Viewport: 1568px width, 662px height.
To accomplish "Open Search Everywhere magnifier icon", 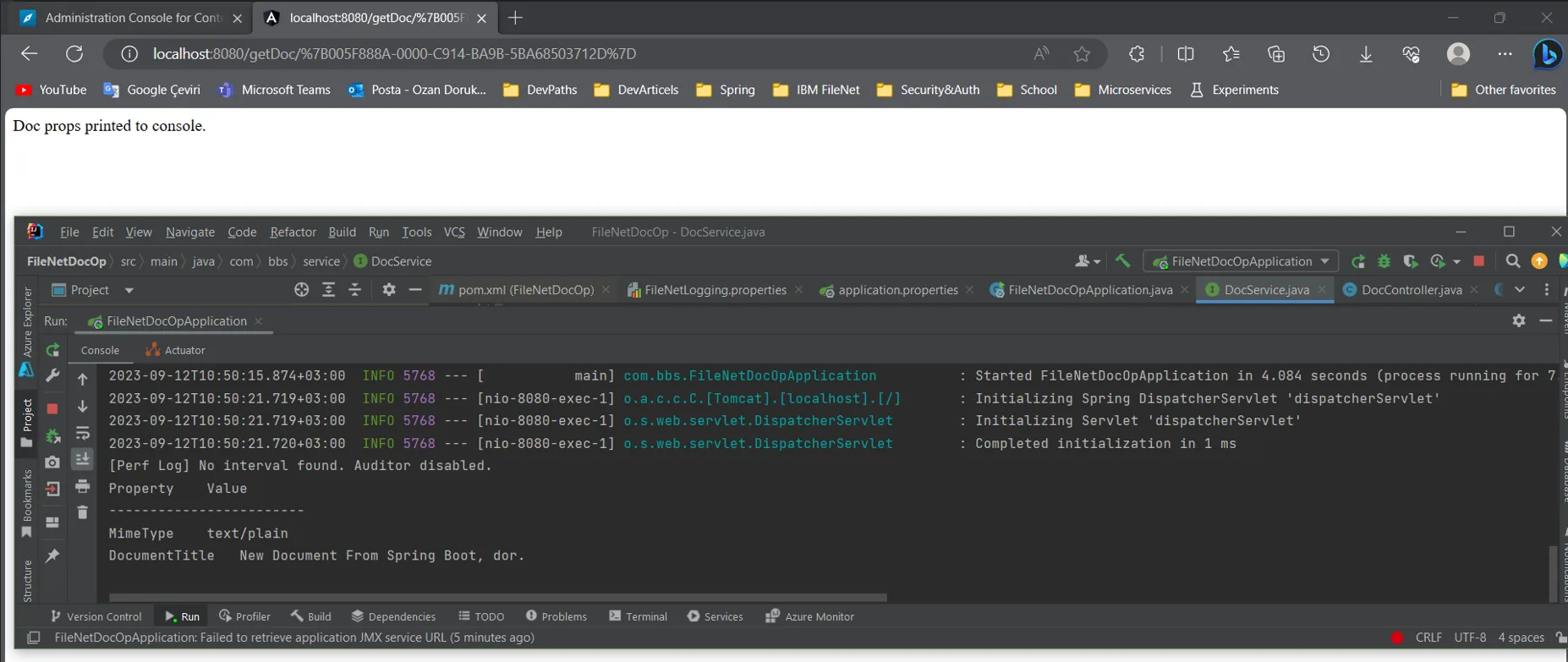I will [x=1513, y=261].
